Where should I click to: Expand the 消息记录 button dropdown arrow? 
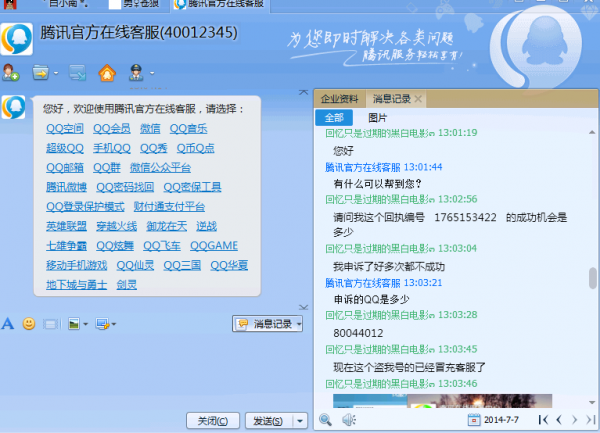click(x=299, y=324)
